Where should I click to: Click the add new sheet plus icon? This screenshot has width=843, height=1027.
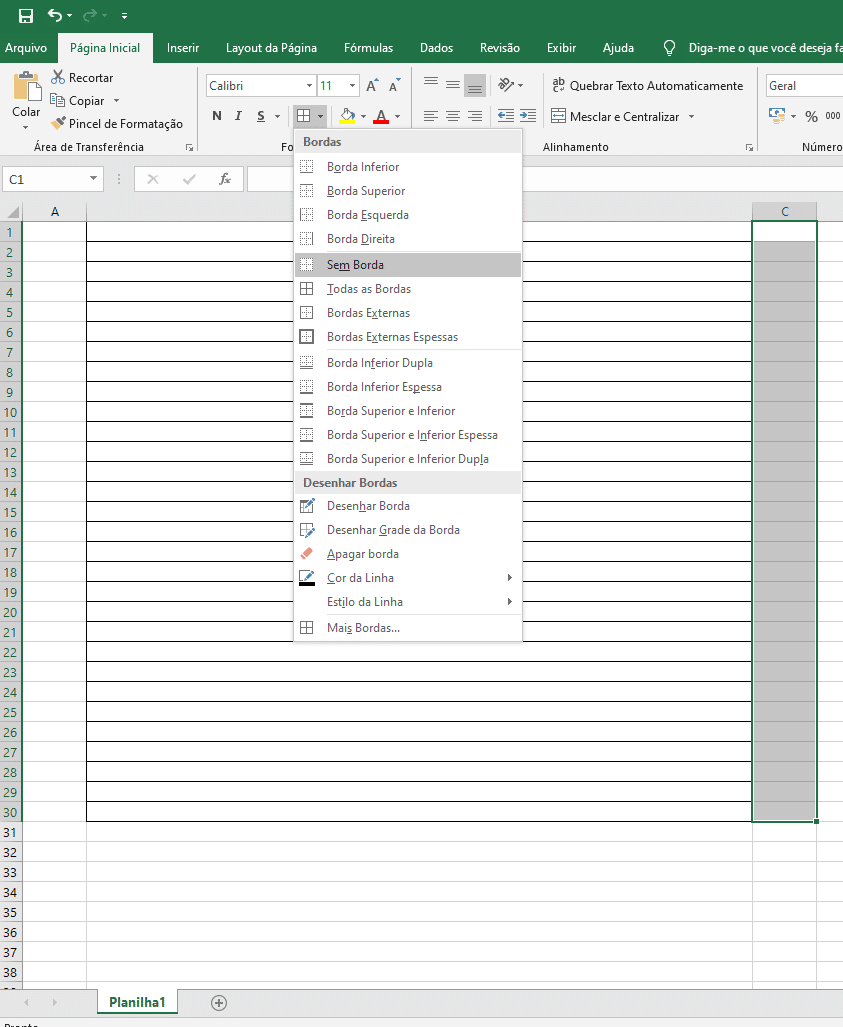point(219,1003)
